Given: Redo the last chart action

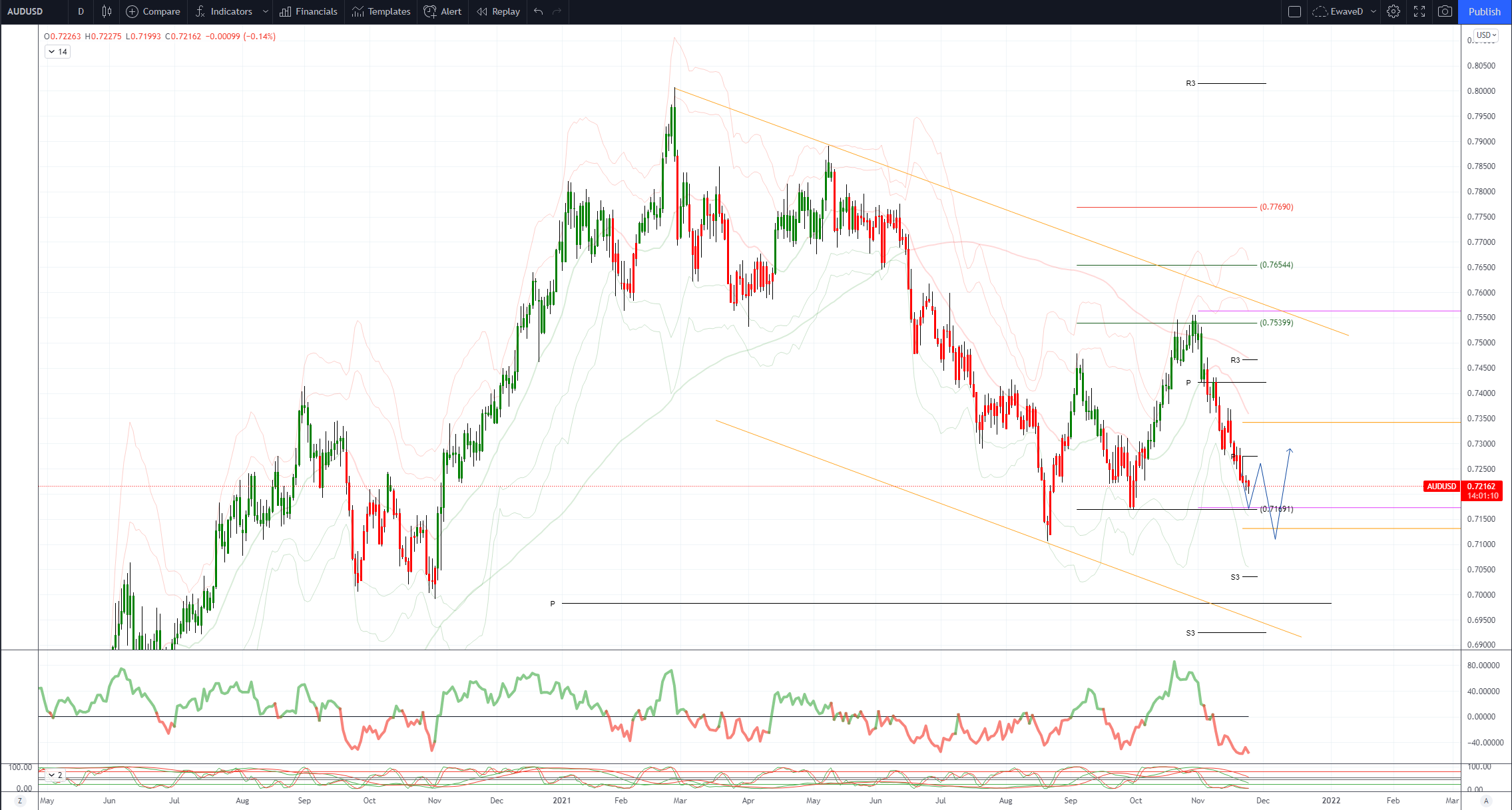Looking at the screenshot, I should click(x=557, y=11).
